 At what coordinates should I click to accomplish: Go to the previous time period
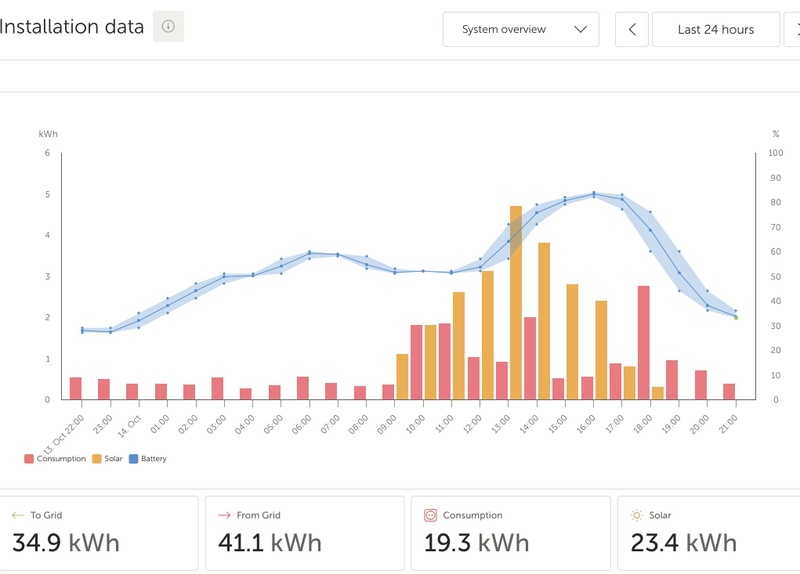pos(632,29)
